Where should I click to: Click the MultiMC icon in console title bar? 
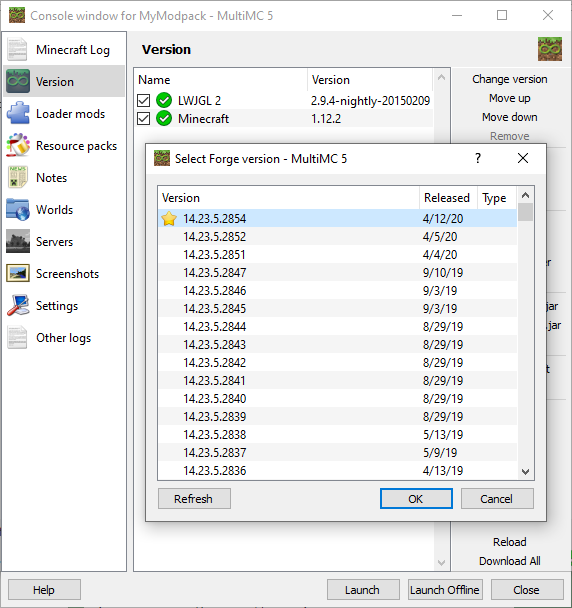pyautogui.click(x=17, y=16)
